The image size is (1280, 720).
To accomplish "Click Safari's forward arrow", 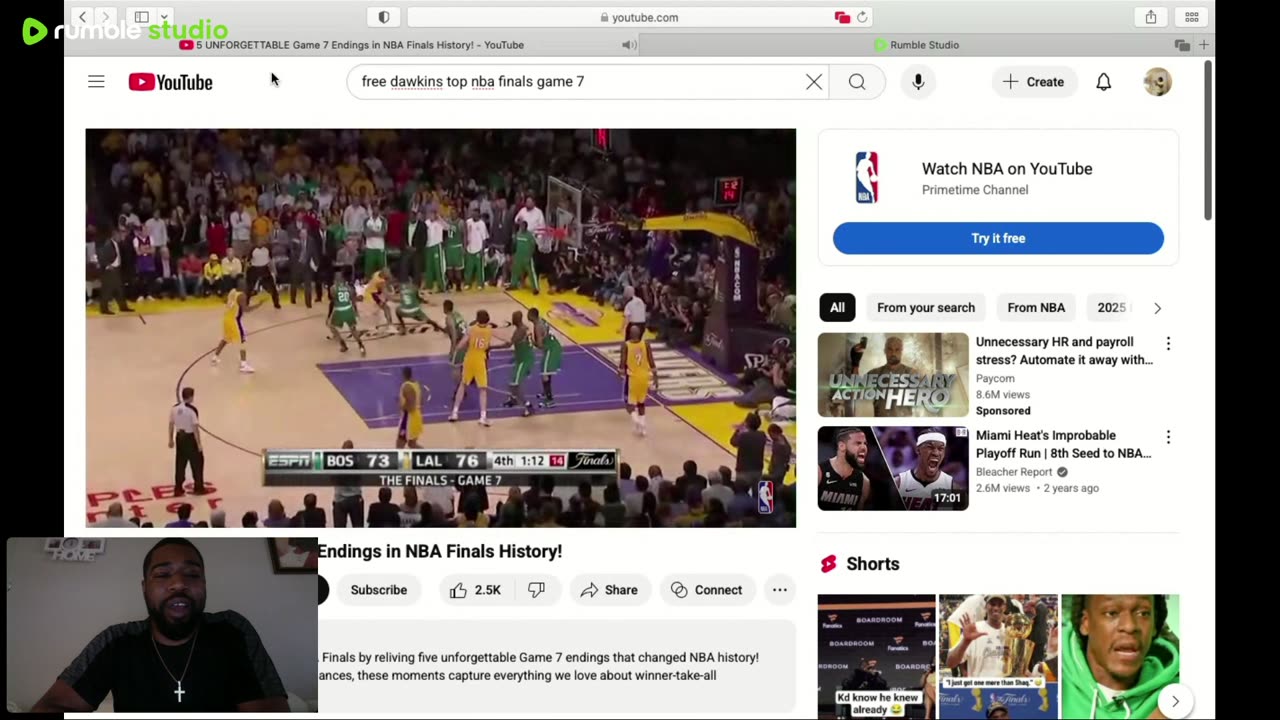I will [x=105, y=17].
